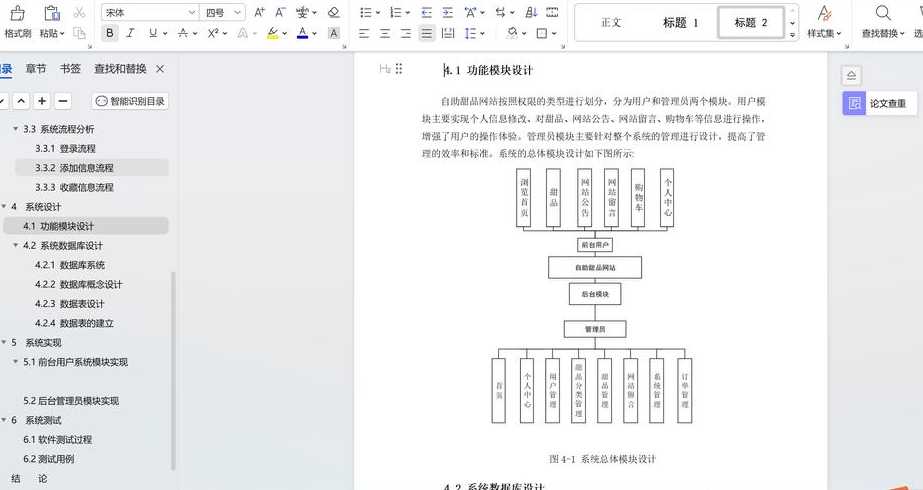
Task: Toggle Strikethrough formatting
Action: (x=183, y=34)
